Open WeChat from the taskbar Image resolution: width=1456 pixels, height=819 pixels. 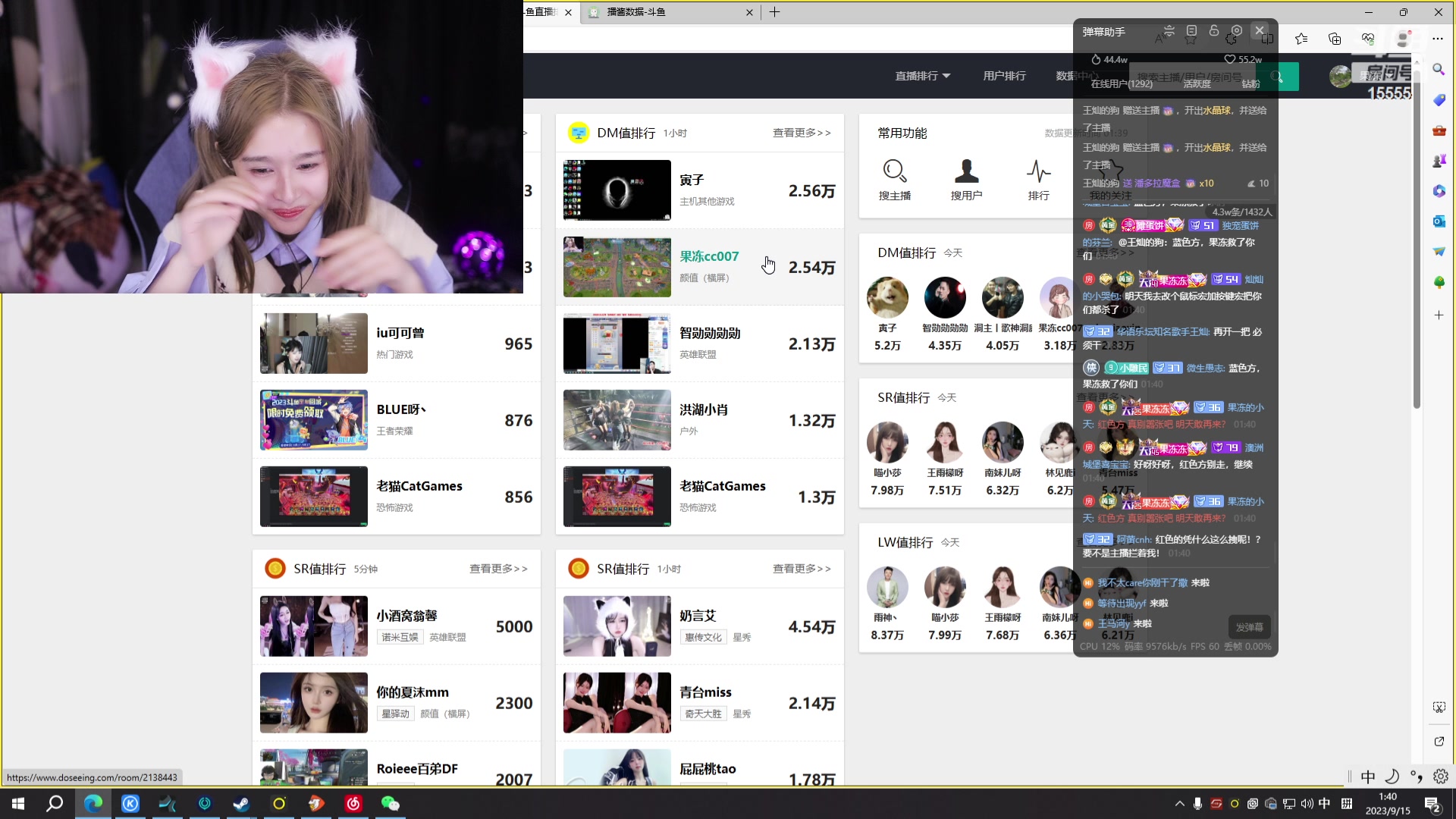coord(390,803)
